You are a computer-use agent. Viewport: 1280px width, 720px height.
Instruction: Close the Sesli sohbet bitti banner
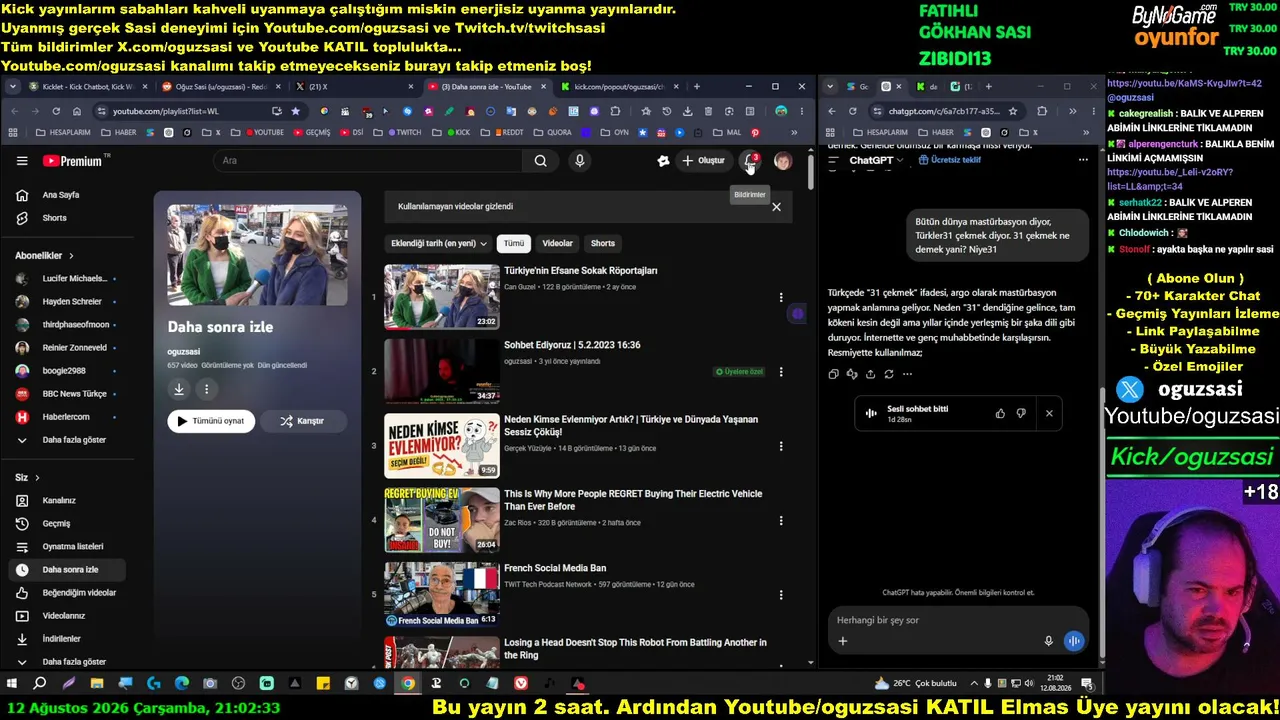1049,413
